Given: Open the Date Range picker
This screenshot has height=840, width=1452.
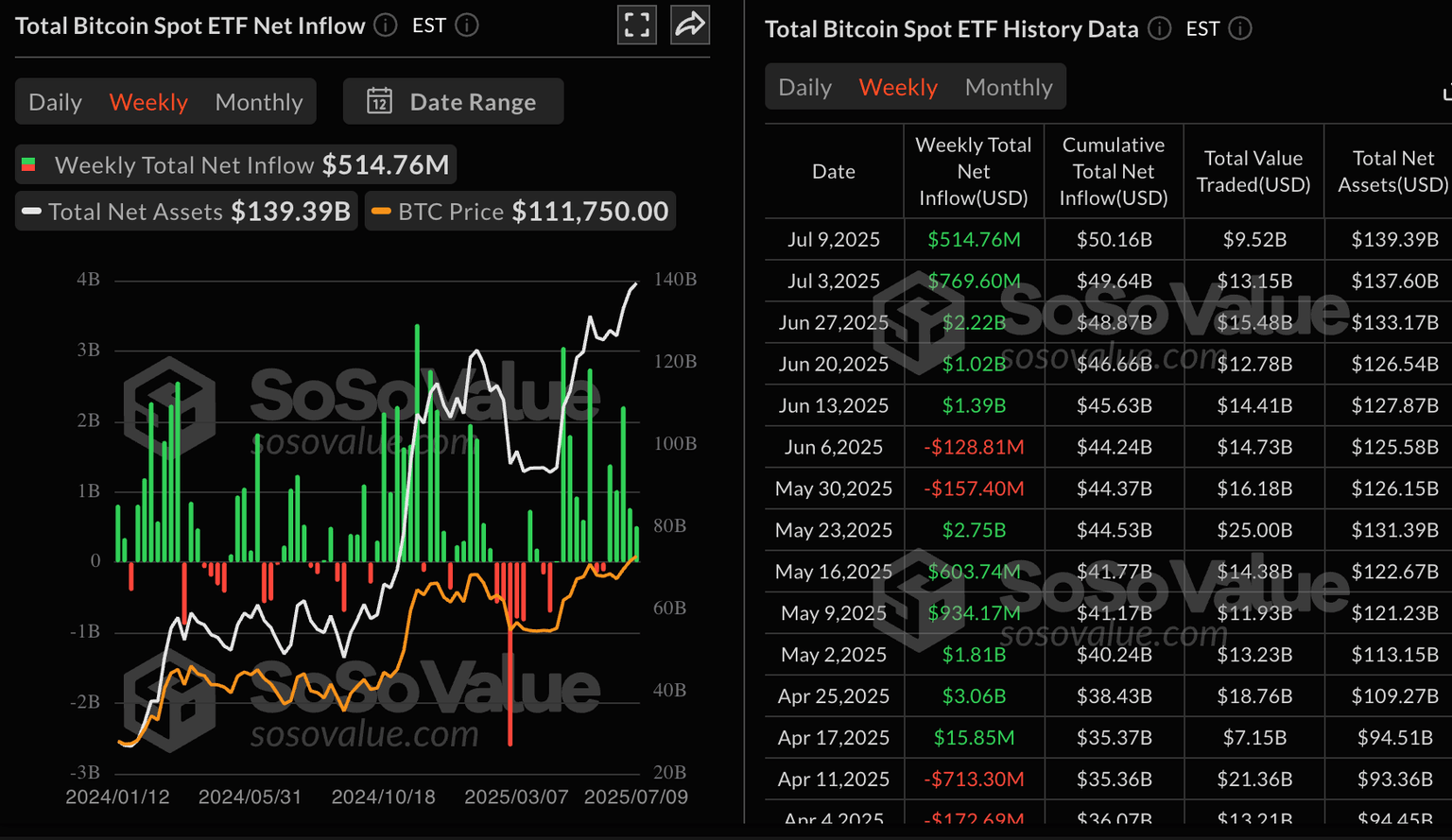Looking at the screenshot, I should tap(454, 102).
